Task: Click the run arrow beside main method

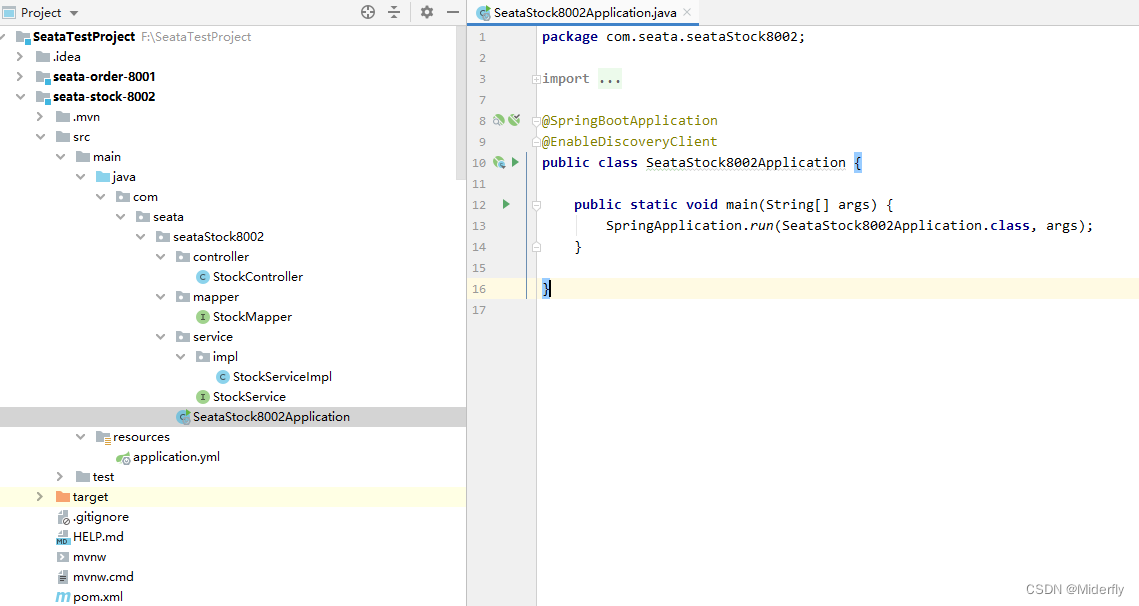Action: click(506, 204)
